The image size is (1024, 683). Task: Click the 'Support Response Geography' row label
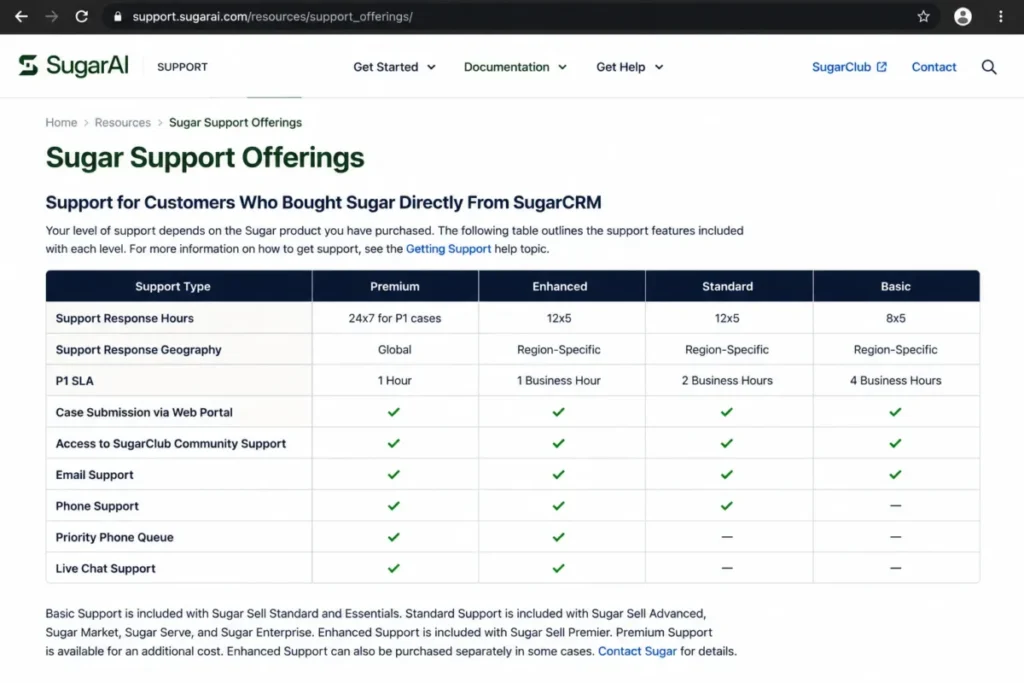[x=138, y=349]
